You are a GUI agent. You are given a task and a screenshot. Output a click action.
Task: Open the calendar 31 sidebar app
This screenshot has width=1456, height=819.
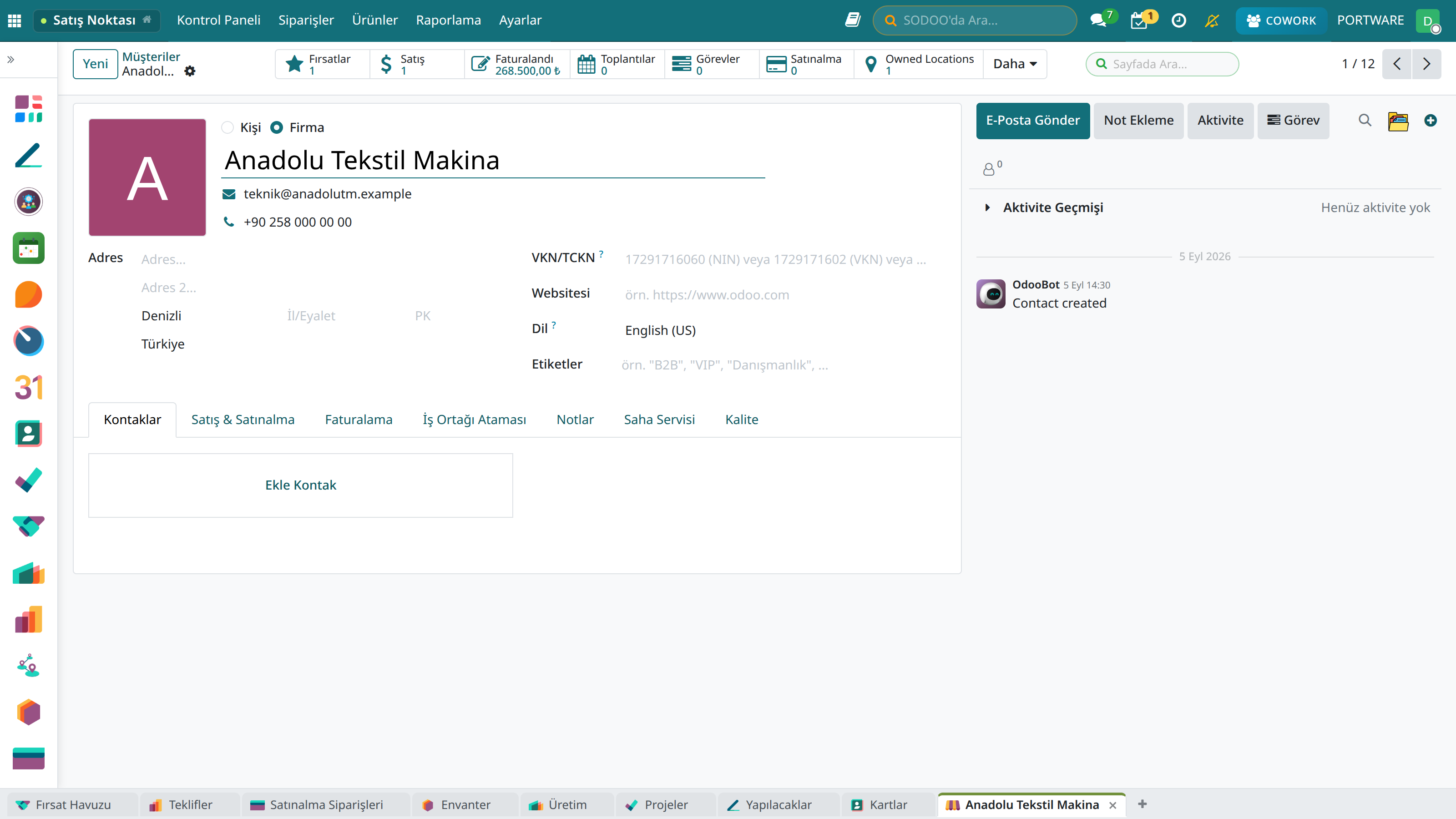28,388
